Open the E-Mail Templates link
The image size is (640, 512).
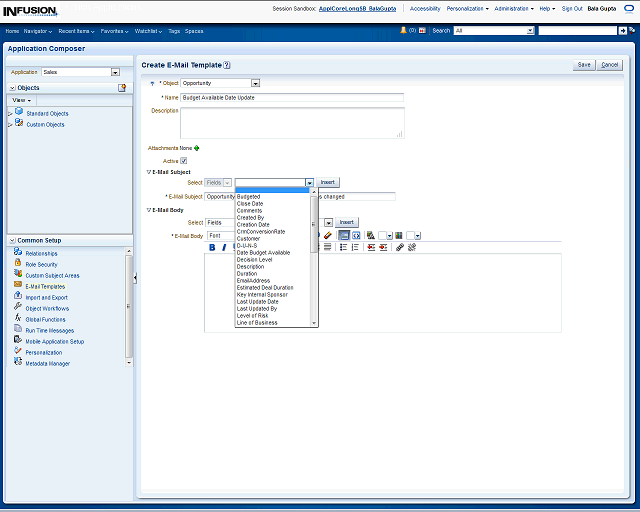(44, 286)
